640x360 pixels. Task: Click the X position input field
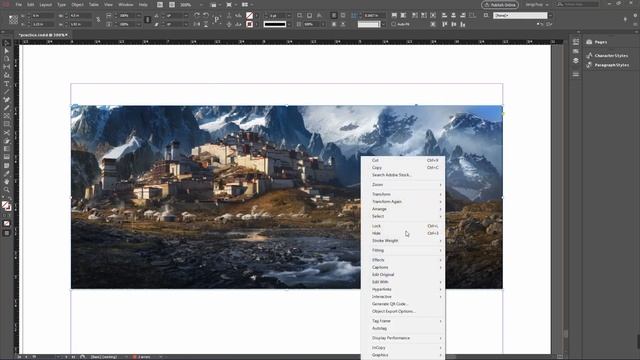point(42,16)
